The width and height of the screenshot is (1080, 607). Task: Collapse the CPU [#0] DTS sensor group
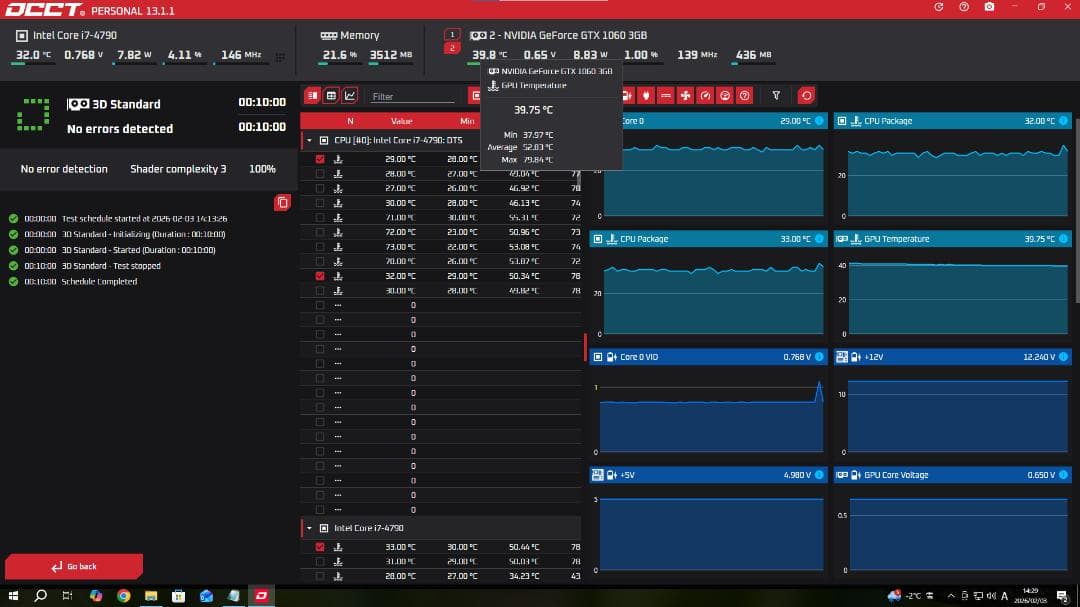pyautogui.click(x=309, y=141)
